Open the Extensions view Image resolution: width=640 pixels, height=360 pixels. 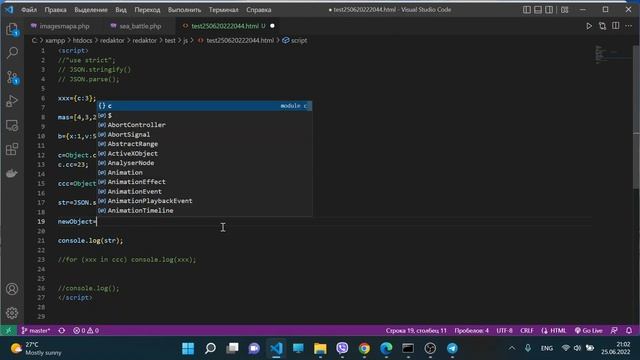12,149
